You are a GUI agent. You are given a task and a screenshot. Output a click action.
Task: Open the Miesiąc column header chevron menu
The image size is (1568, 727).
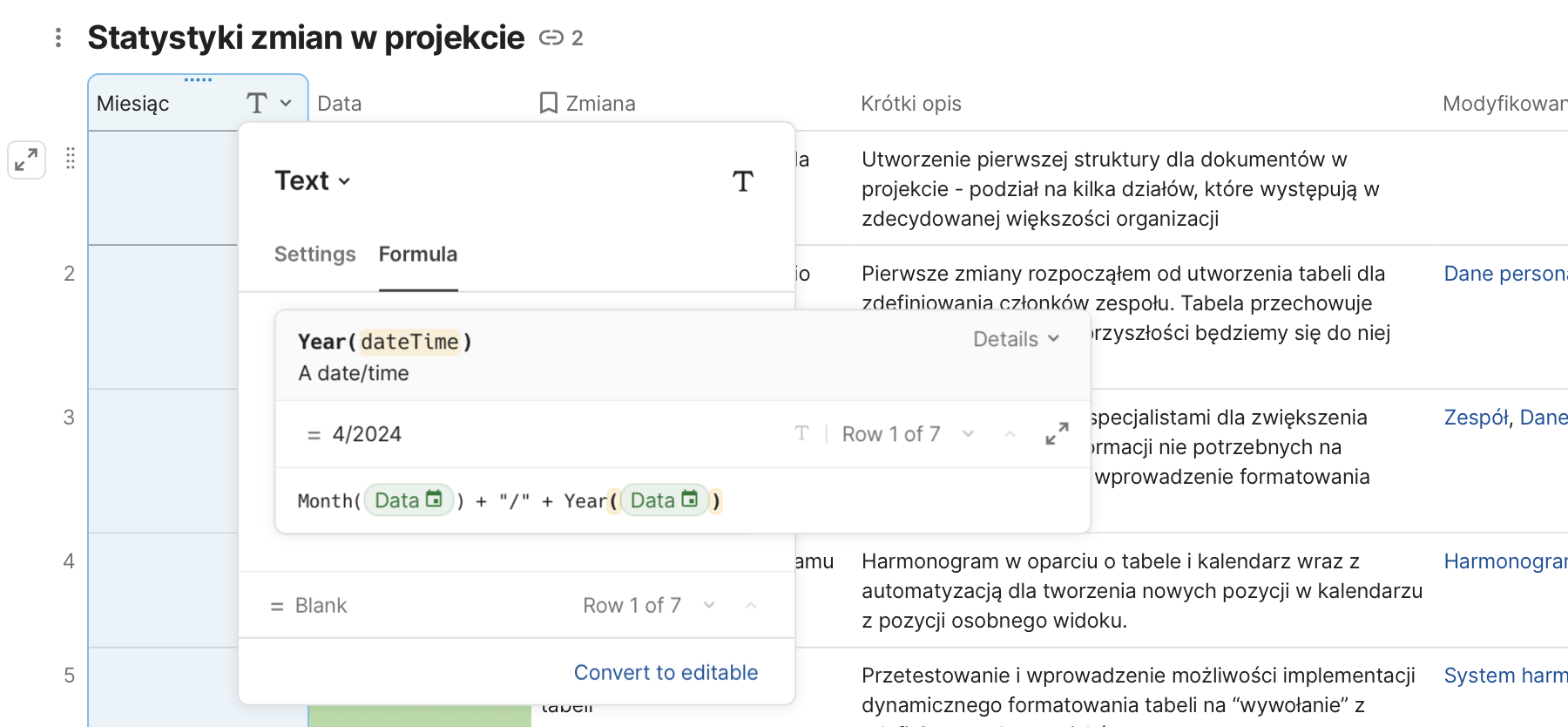coord(286,104)
